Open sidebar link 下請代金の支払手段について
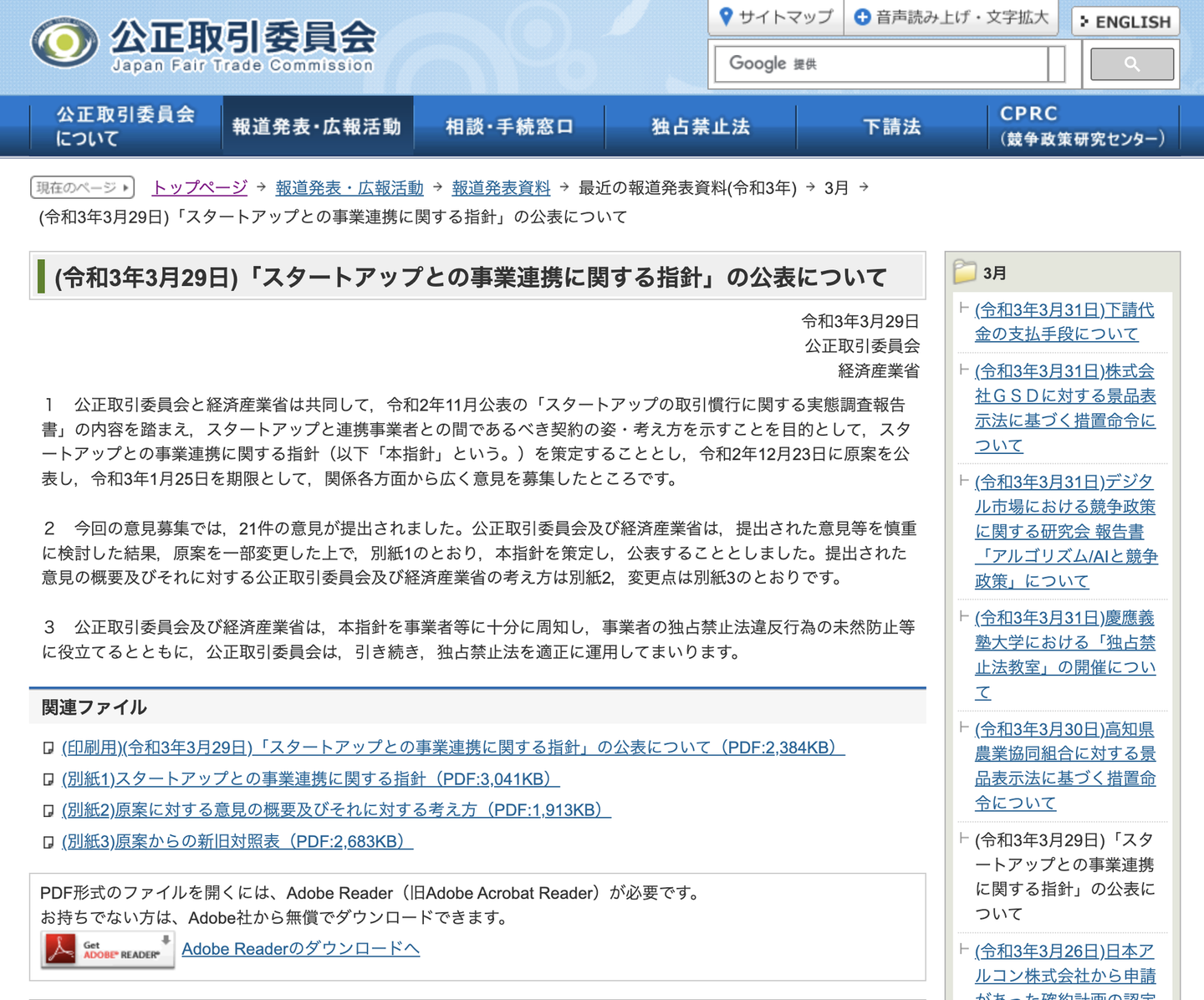 click(x=1064, y=322)
